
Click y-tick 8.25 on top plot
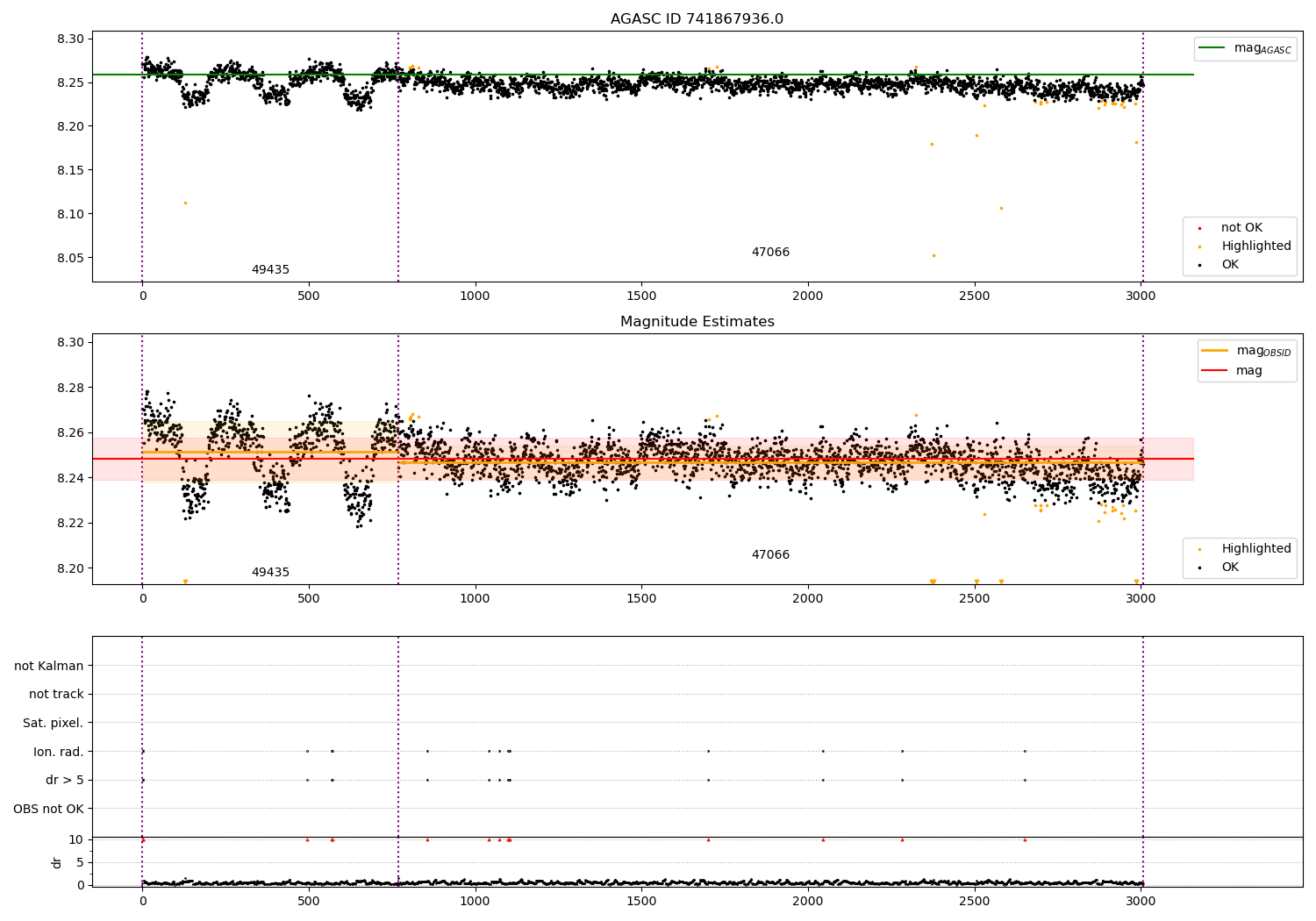pos(71,82)
